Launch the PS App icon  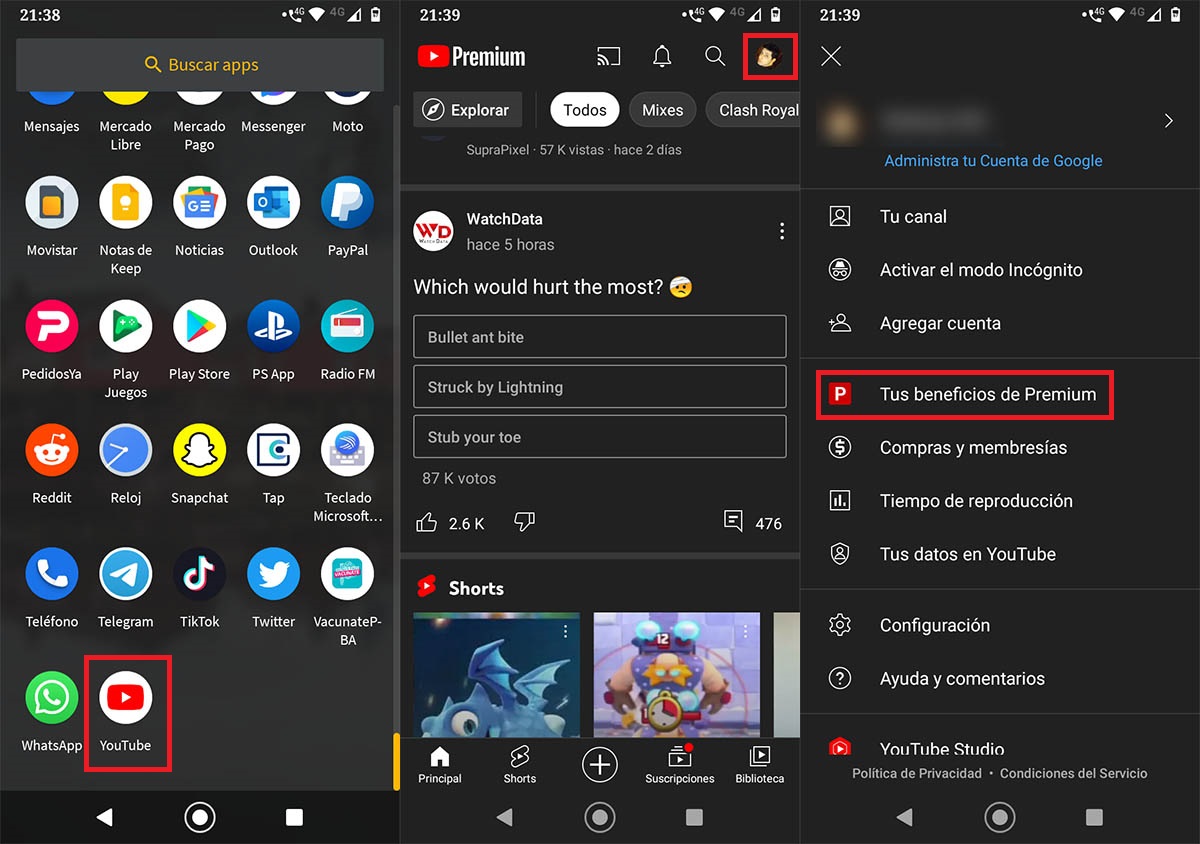(273, 326)
